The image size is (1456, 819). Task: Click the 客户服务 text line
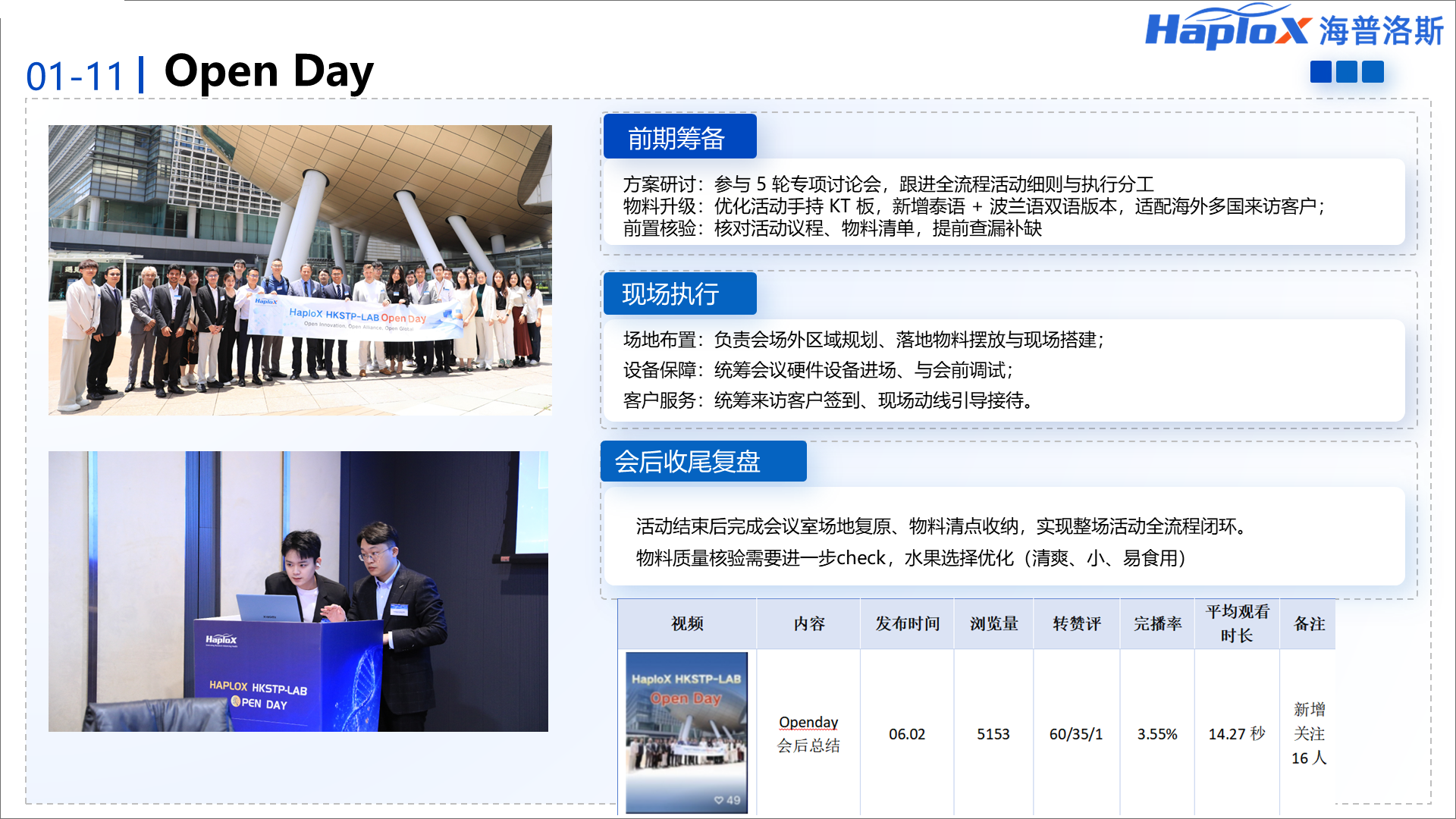(828, 400)
